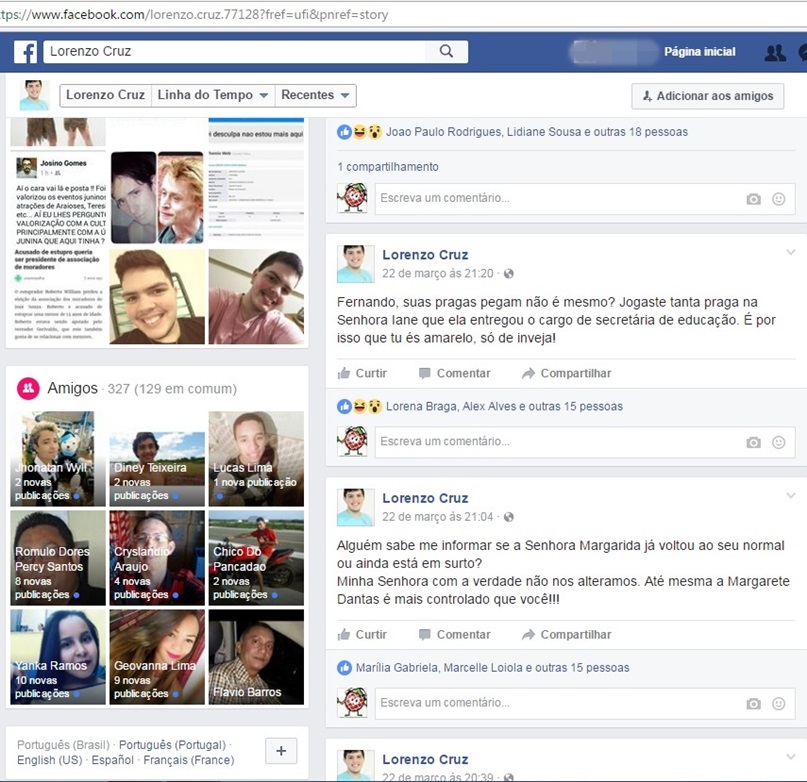Click camera icon in Margarida post comment box

tap(754, 704)
